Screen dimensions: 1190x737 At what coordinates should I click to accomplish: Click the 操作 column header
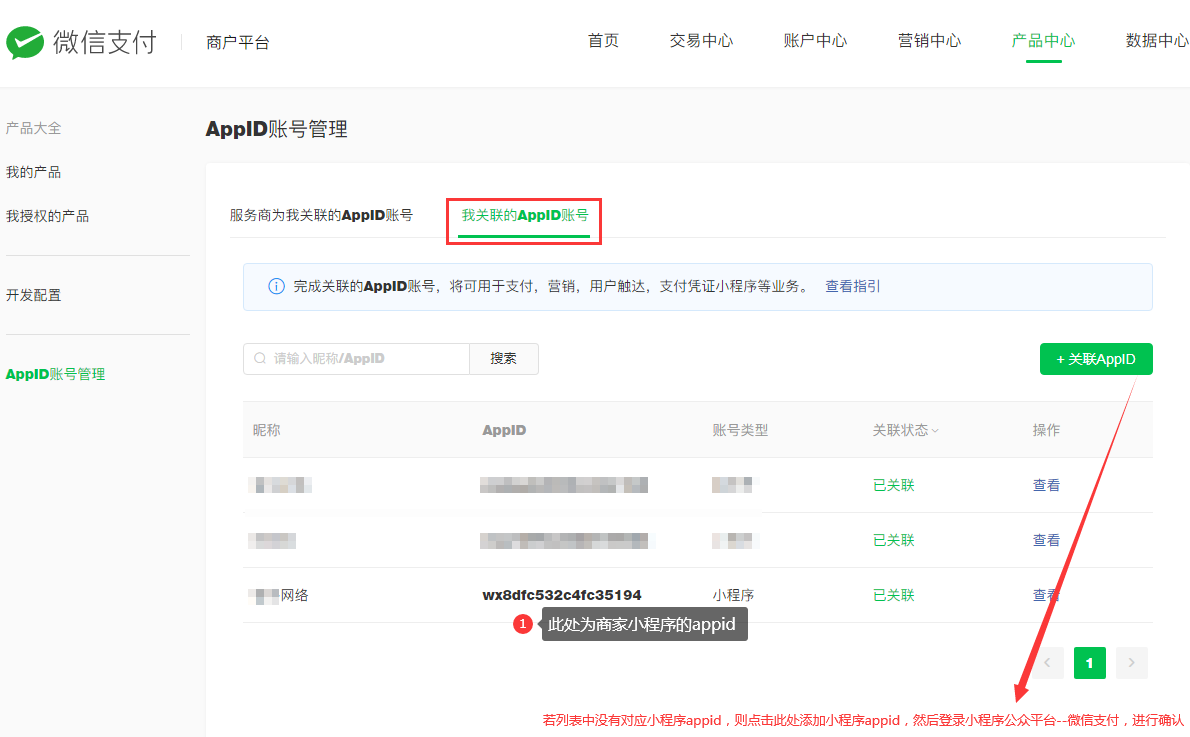(x=1046, y=430)
